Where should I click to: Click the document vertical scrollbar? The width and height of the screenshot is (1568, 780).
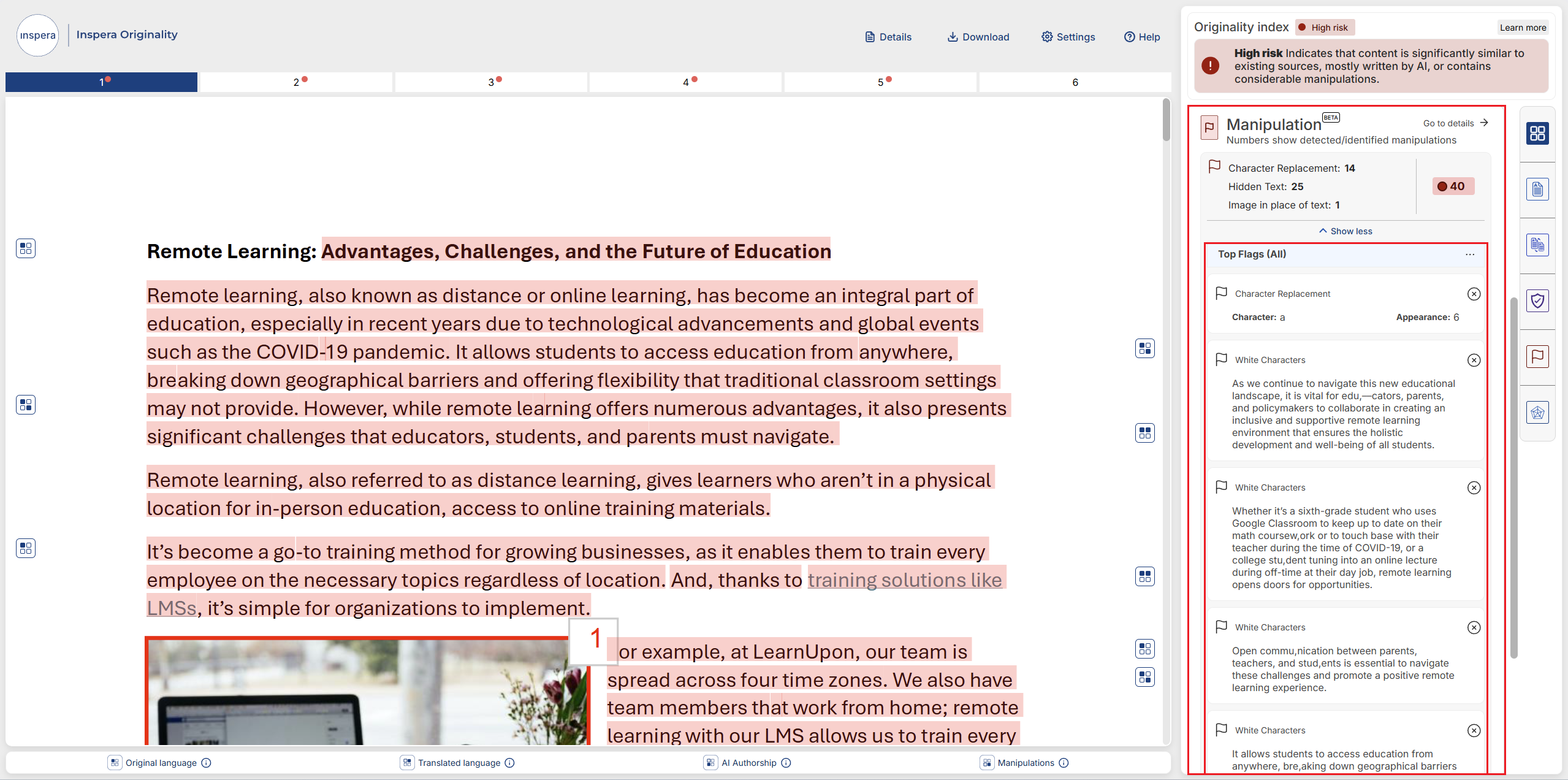point(1166,120)
